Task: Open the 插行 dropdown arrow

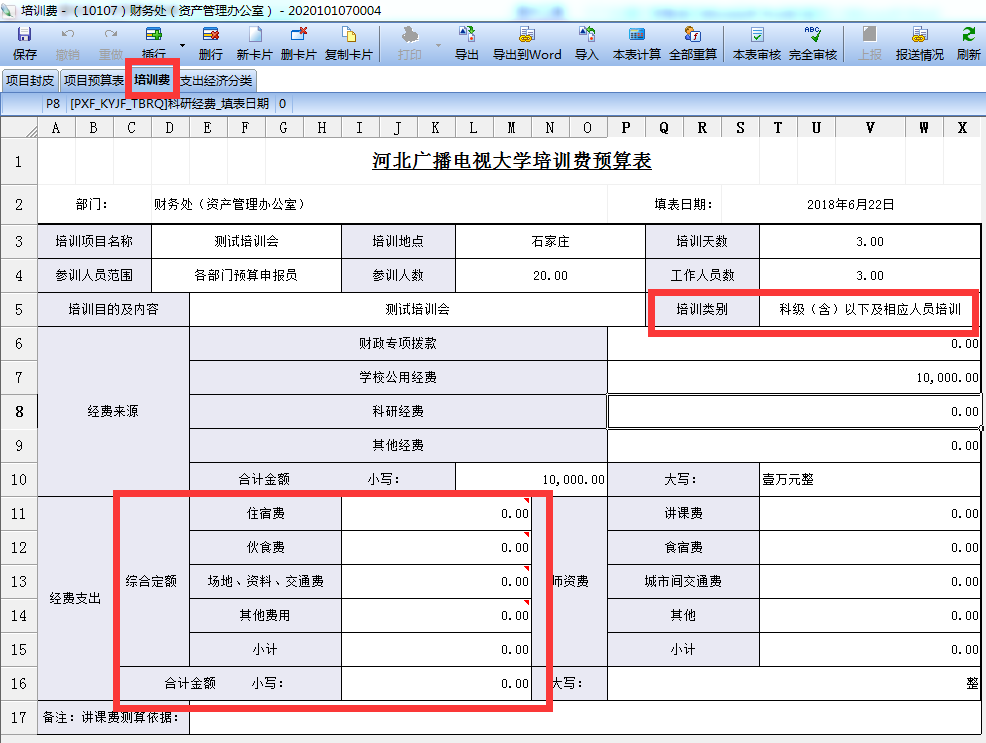Action: (x=182, y=45)
